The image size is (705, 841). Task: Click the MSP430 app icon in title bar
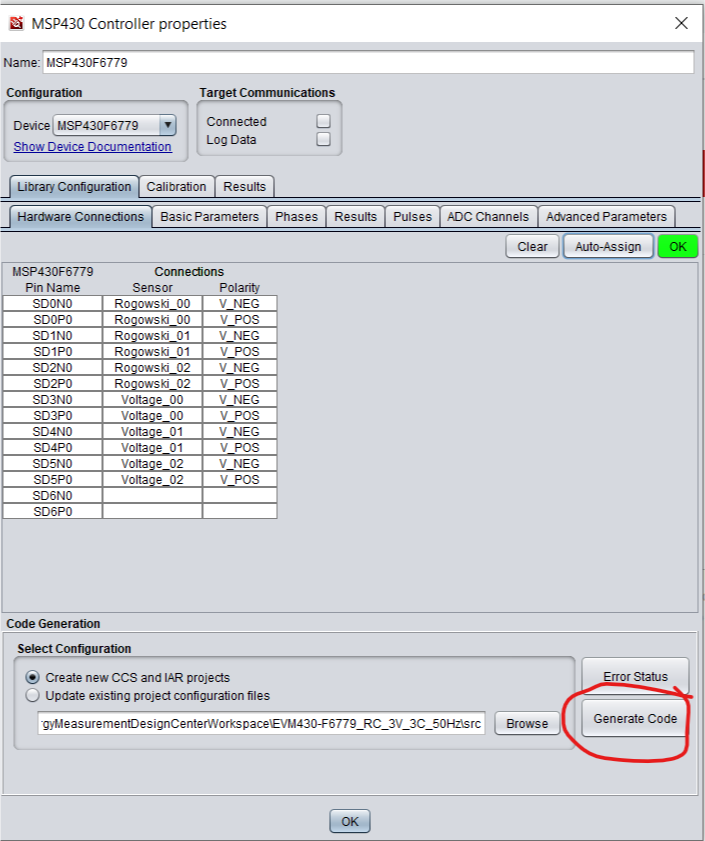17,24
